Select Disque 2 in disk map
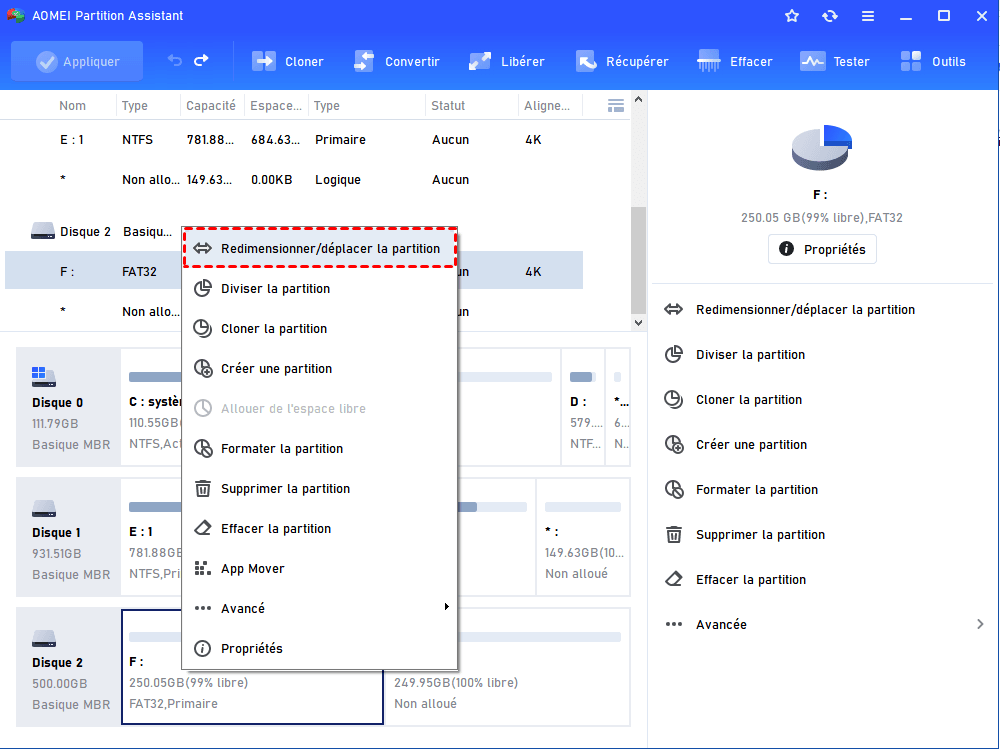This screenshot has height=750, width=1000. pyautogui.click(x=68, y=667)
